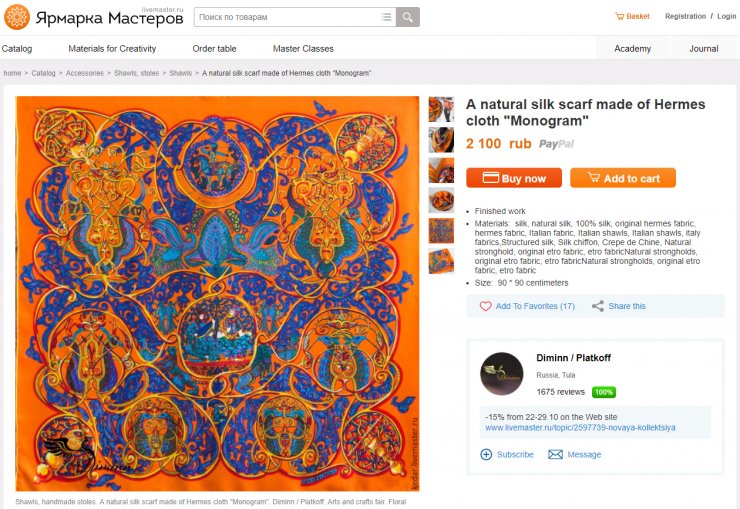Open the Basket cart icon
Viewport: 740px width, 509px height.
click(620, 17)
